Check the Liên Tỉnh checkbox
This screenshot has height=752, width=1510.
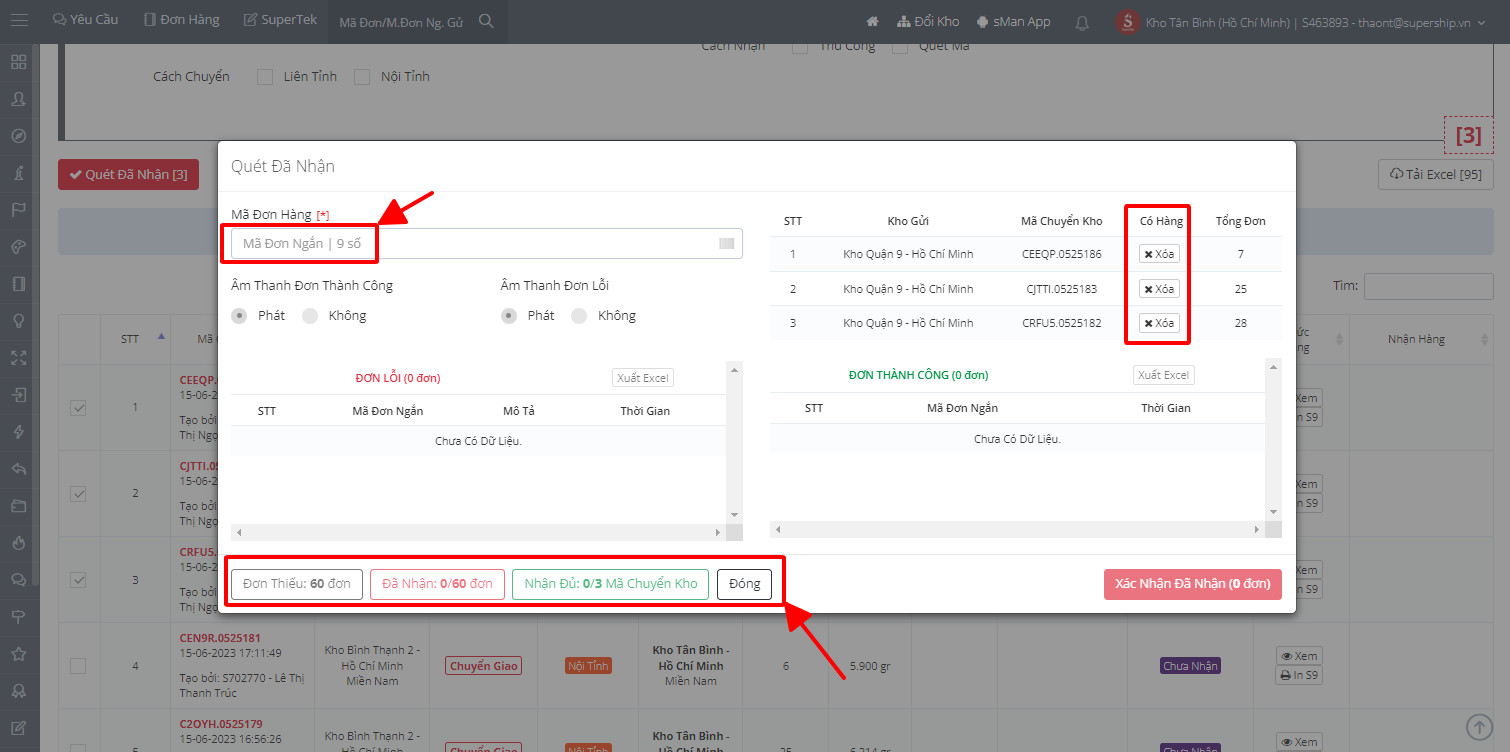(x=265, y=77)
